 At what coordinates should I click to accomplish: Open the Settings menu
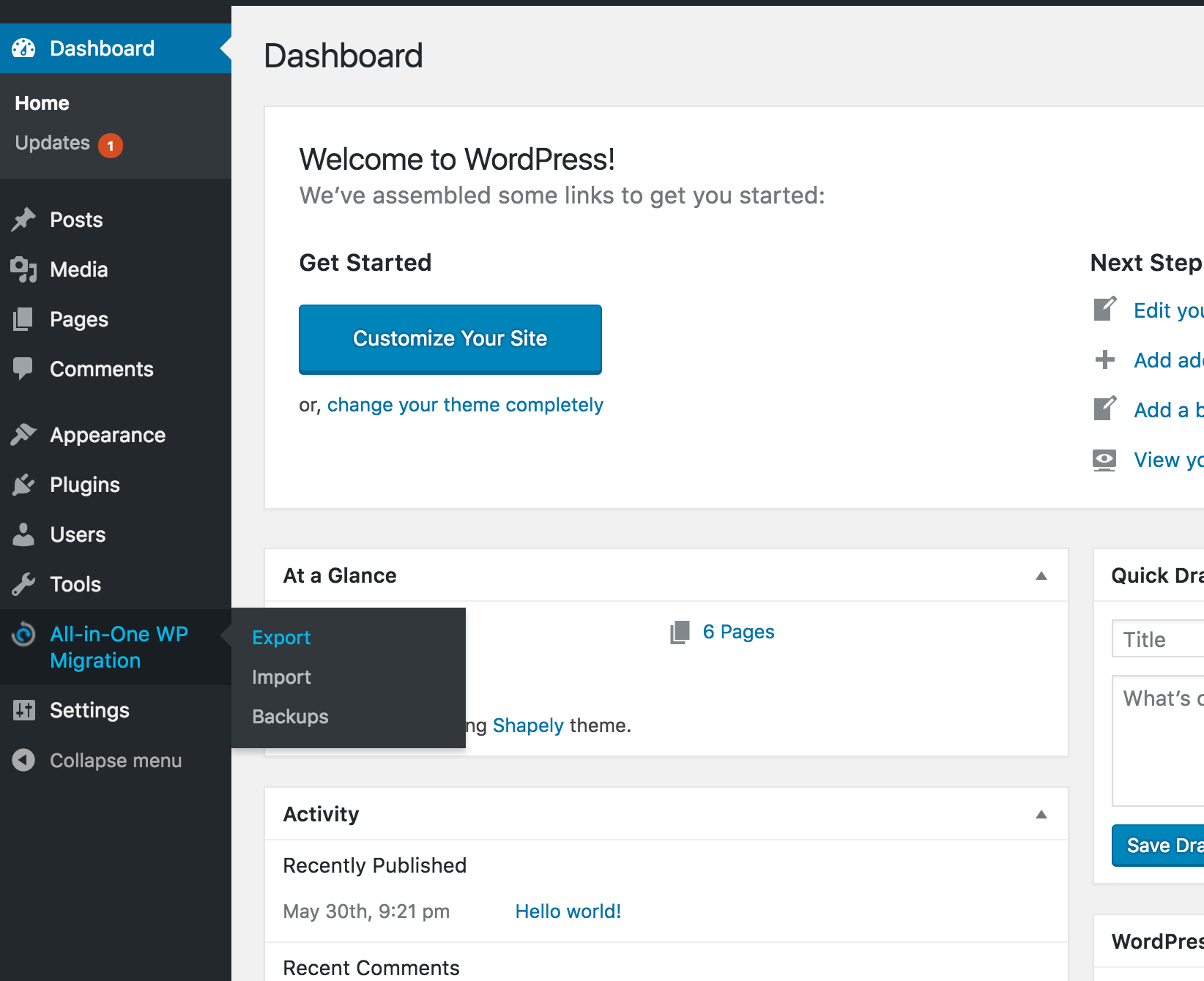pos(116,710)
